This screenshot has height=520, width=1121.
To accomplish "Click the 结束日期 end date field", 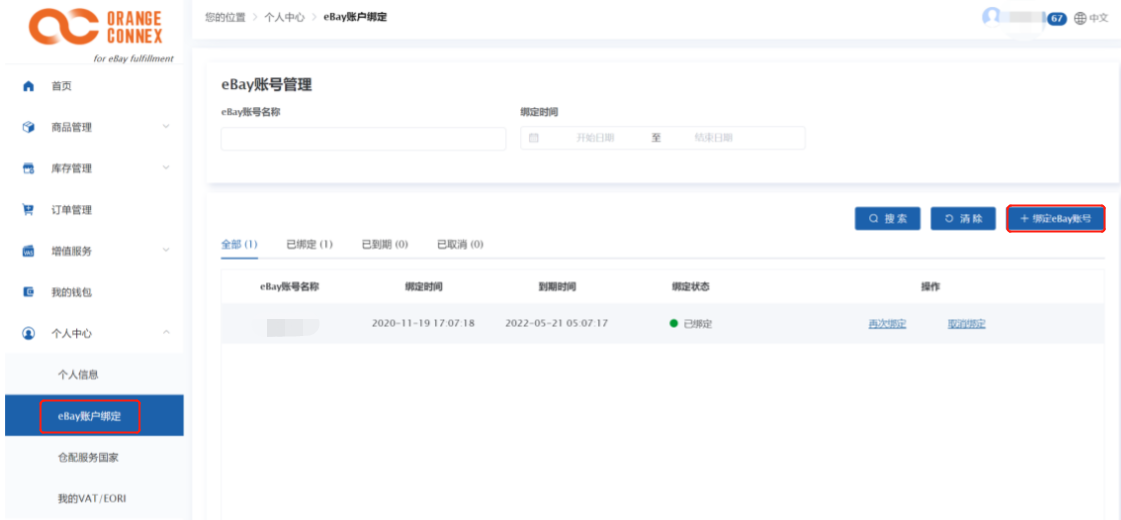I will [x=713, y=138].
